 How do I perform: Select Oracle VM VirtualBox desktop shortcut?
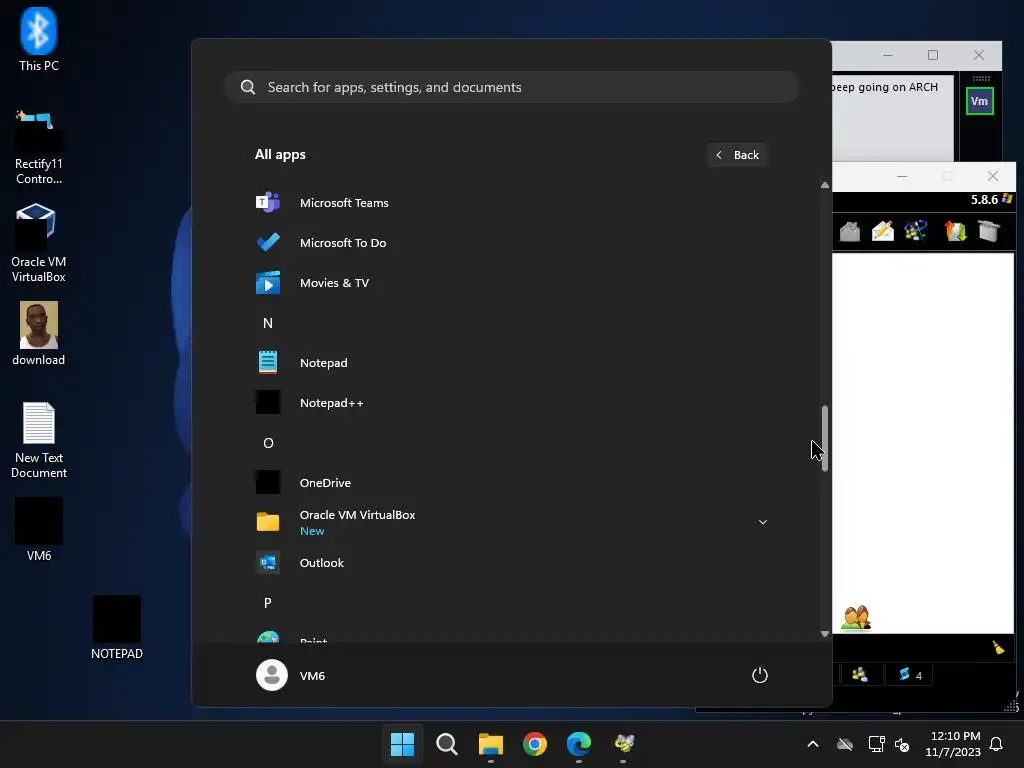39,243
